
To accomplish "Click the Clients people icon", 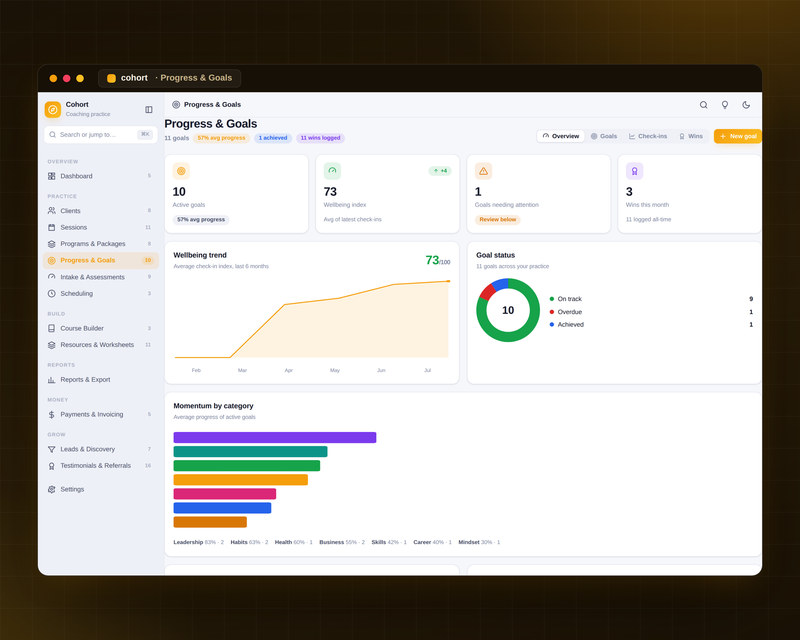I will (52, 211).
